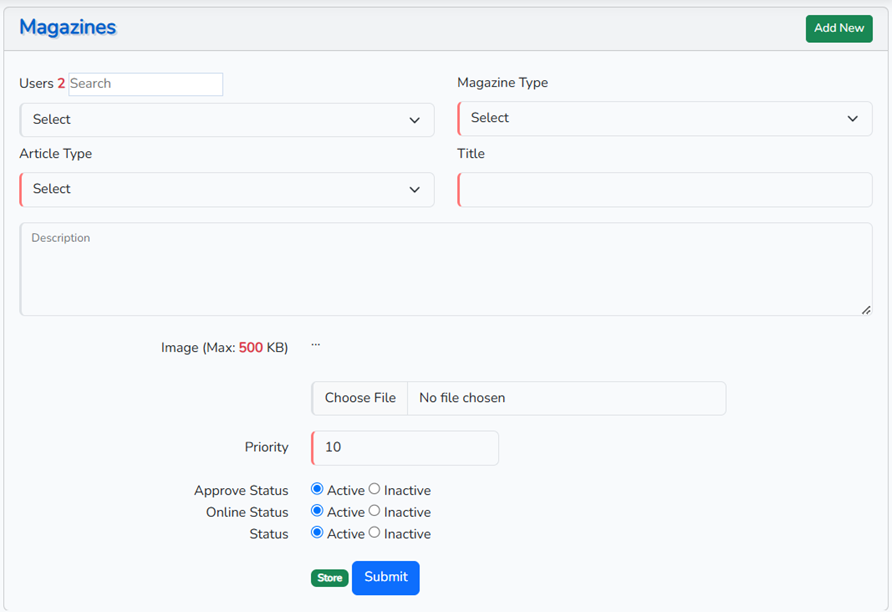The height and width of the screenshot is (612, 892).
Task: Set Status to Inactive
Action: (374, 533)
